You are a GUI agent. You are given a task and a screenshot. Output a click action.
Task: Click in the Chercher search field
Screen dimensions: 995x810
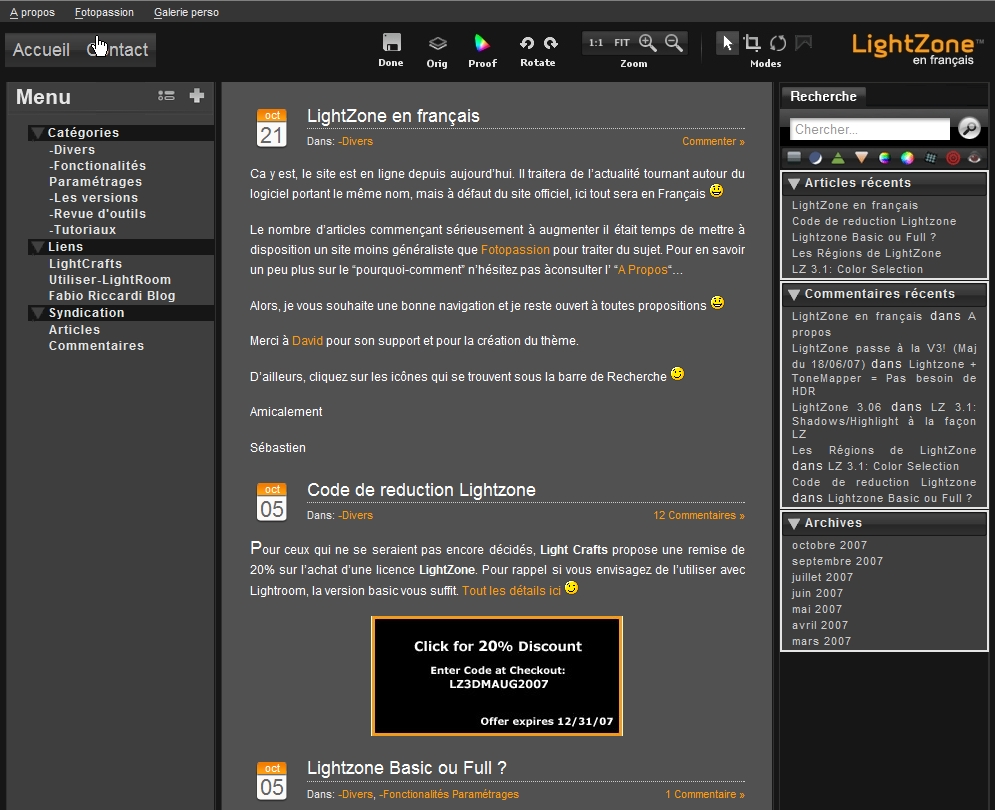[869, 129]
